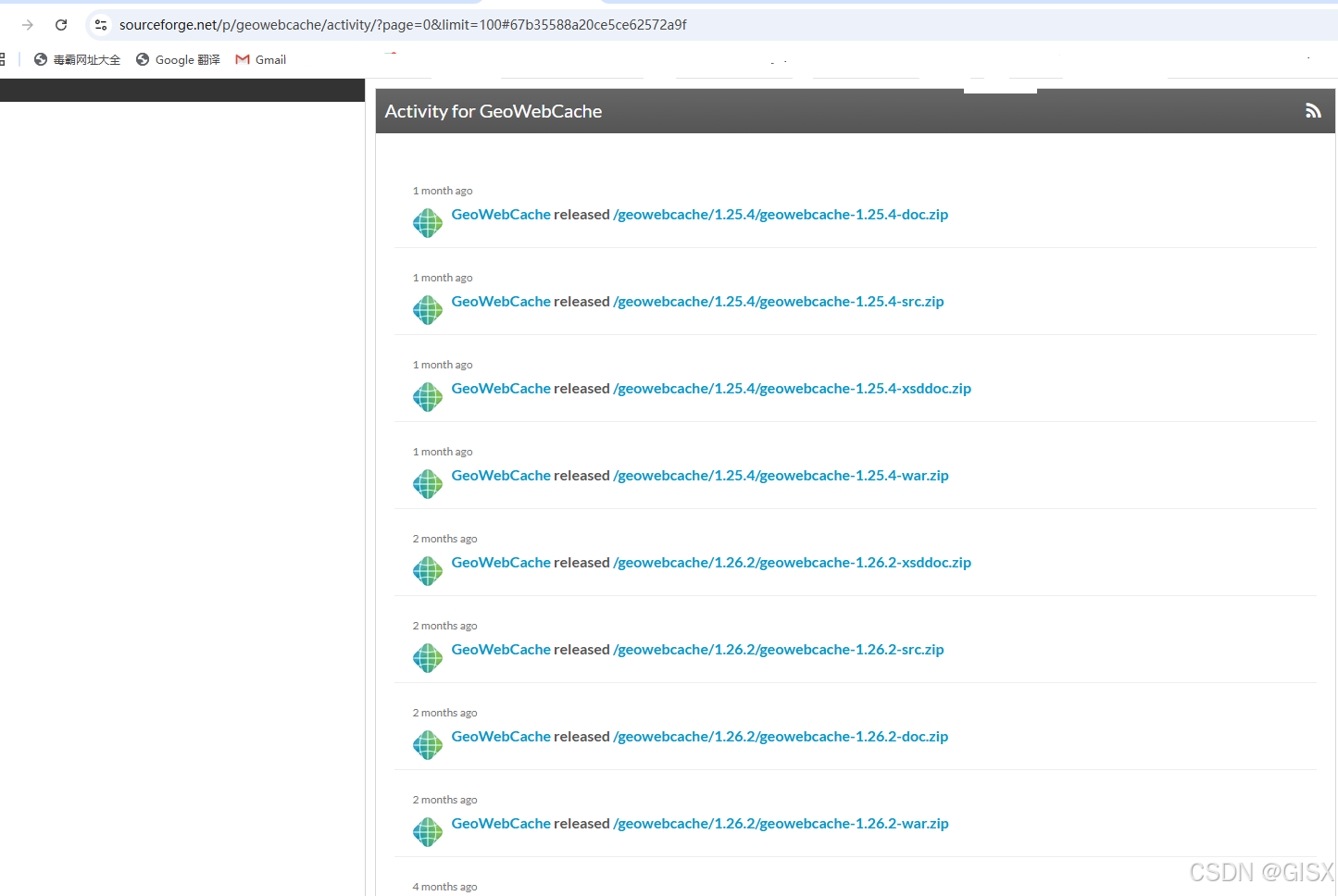Screen dimensions: 1338x896
Task: Open geowebcache-1.26.2-doc.zip file link
Action: [x=781, y=737]
